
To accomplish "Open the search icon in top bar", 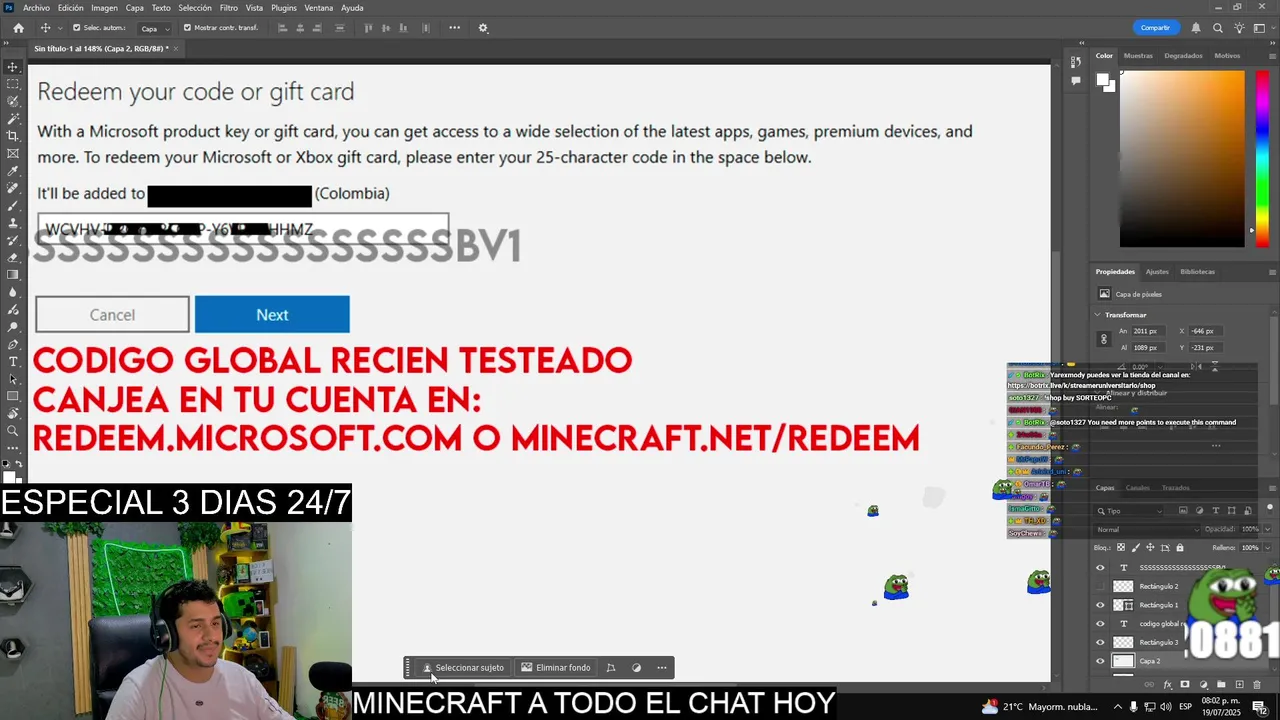I will [x=1218, y=28].
